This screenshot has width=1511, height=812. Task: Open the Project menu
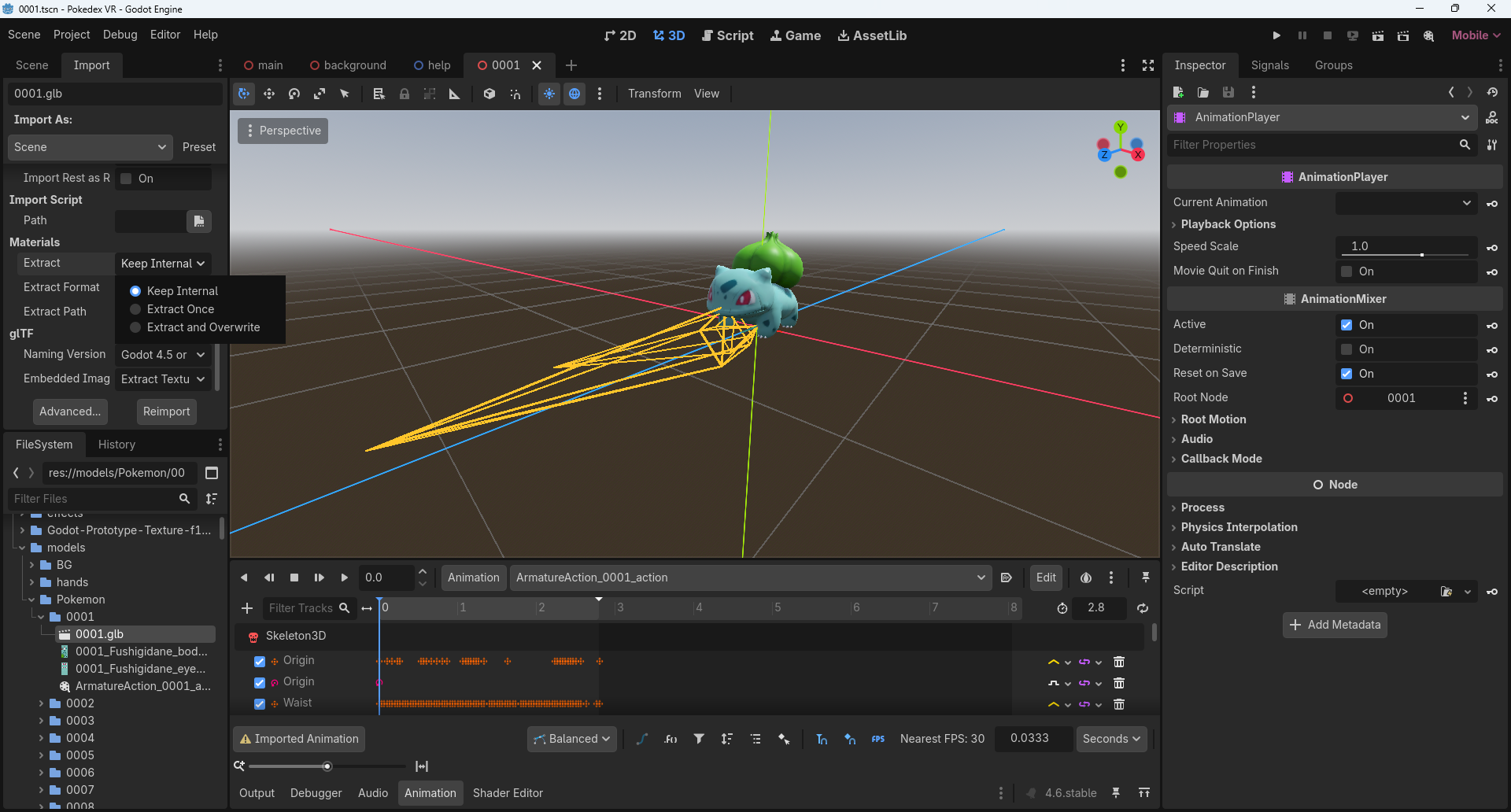[x=72, y=35]
